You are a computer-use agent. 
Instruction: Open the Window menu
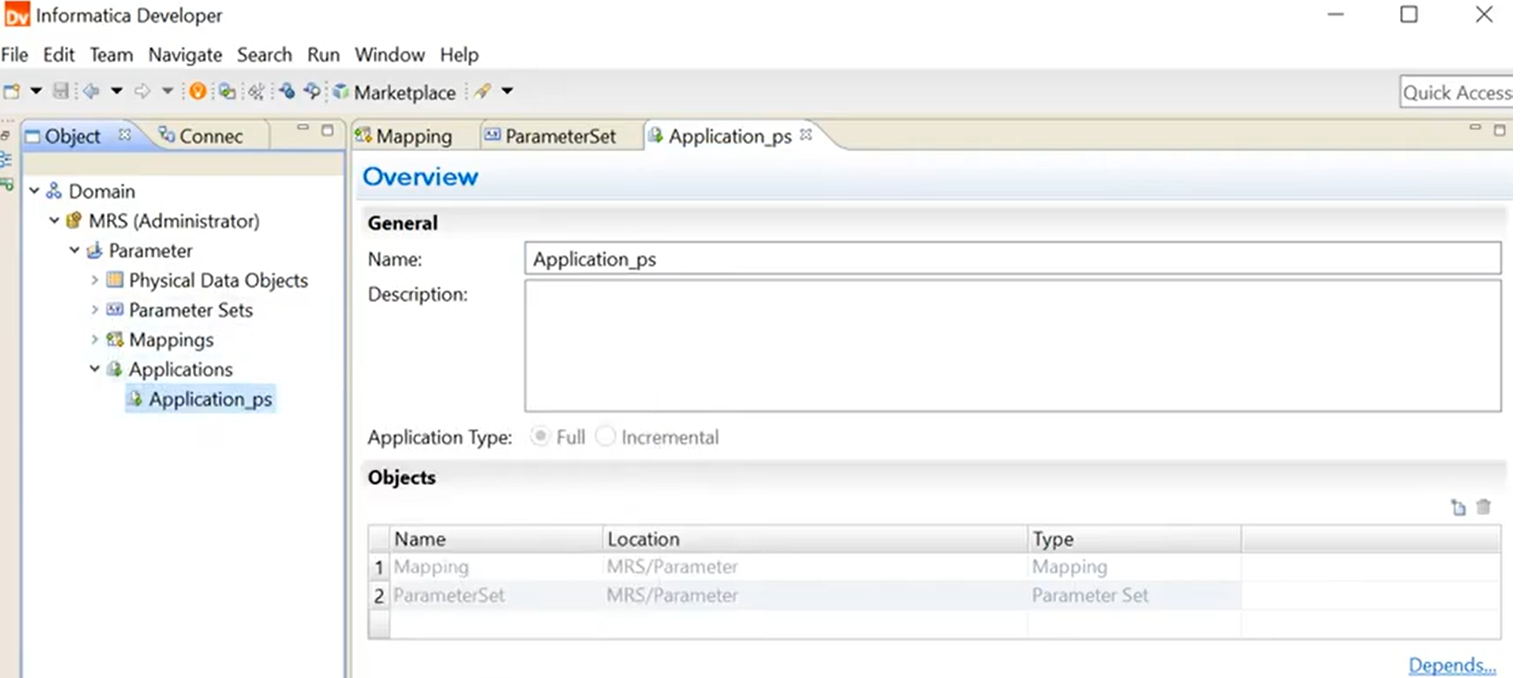coord(390,55)
